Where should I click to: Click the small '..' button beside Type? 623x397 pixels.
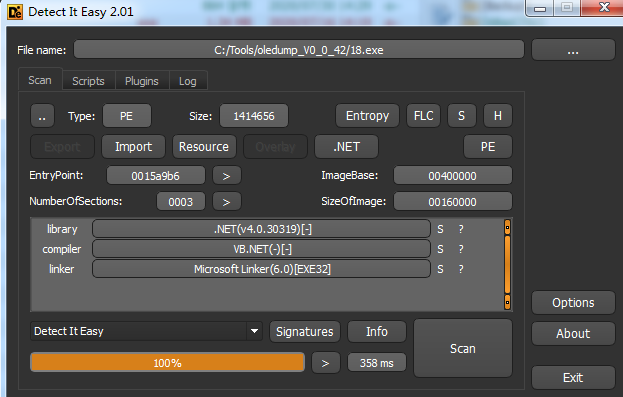point(42,116)
